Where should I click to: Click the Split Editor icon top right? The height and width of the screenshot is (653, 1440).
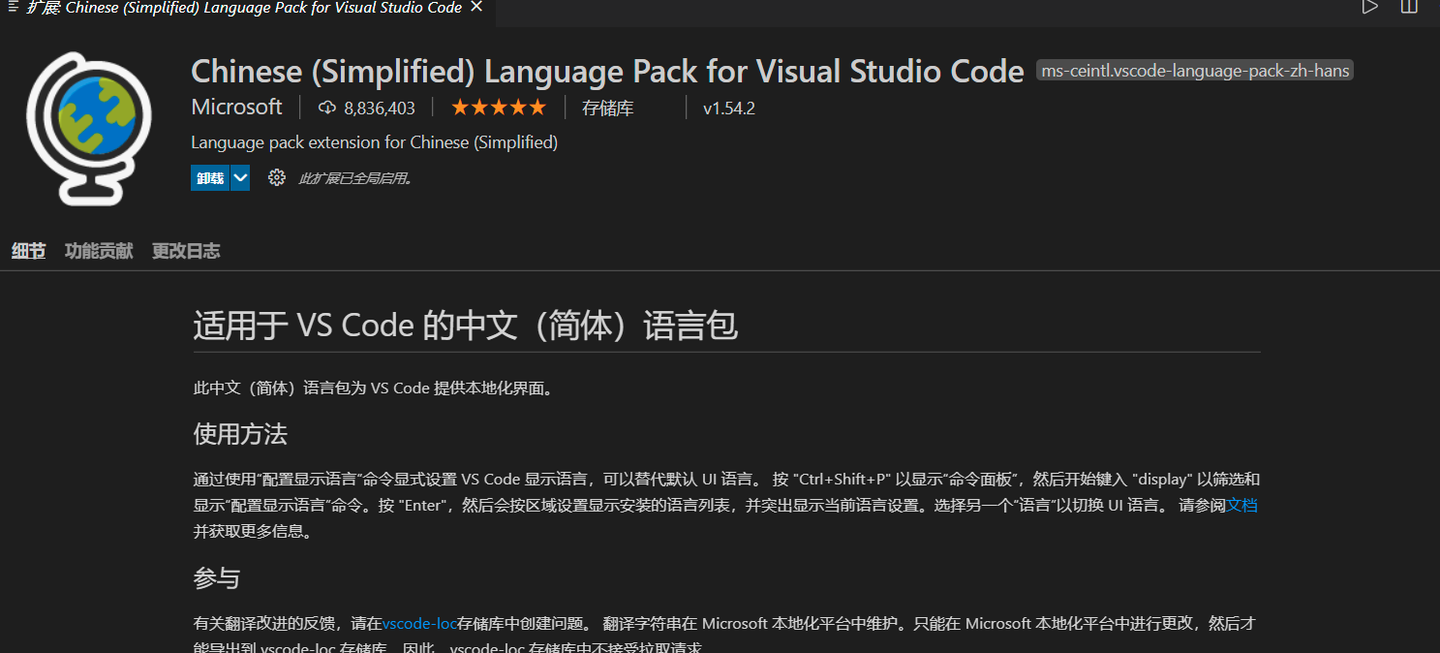(1409, 7)
